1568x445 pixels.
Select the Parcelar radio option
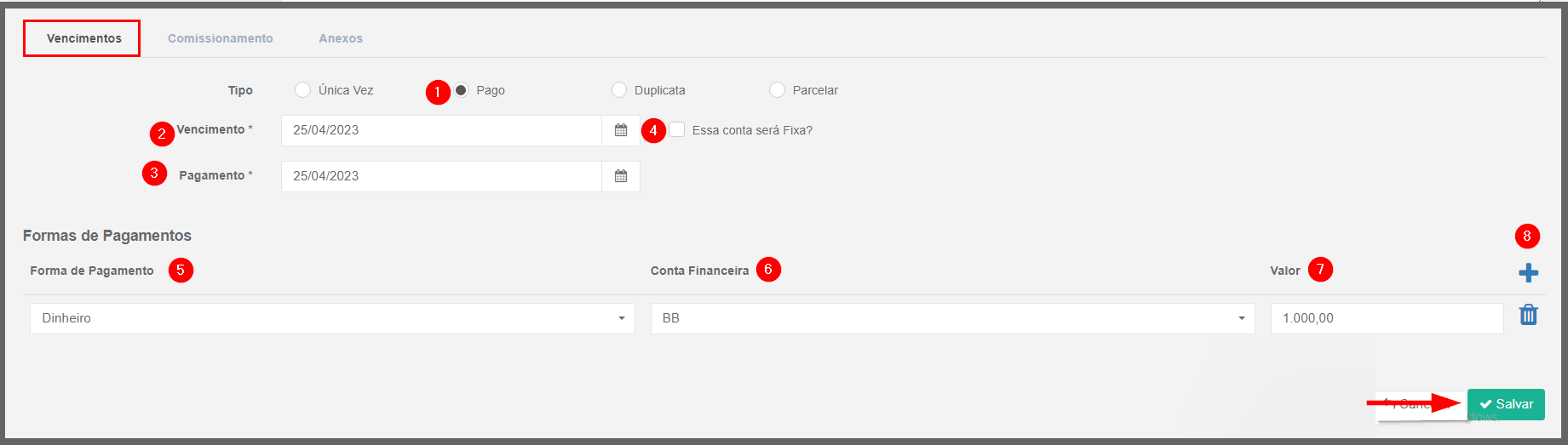(x=777, y=90)
